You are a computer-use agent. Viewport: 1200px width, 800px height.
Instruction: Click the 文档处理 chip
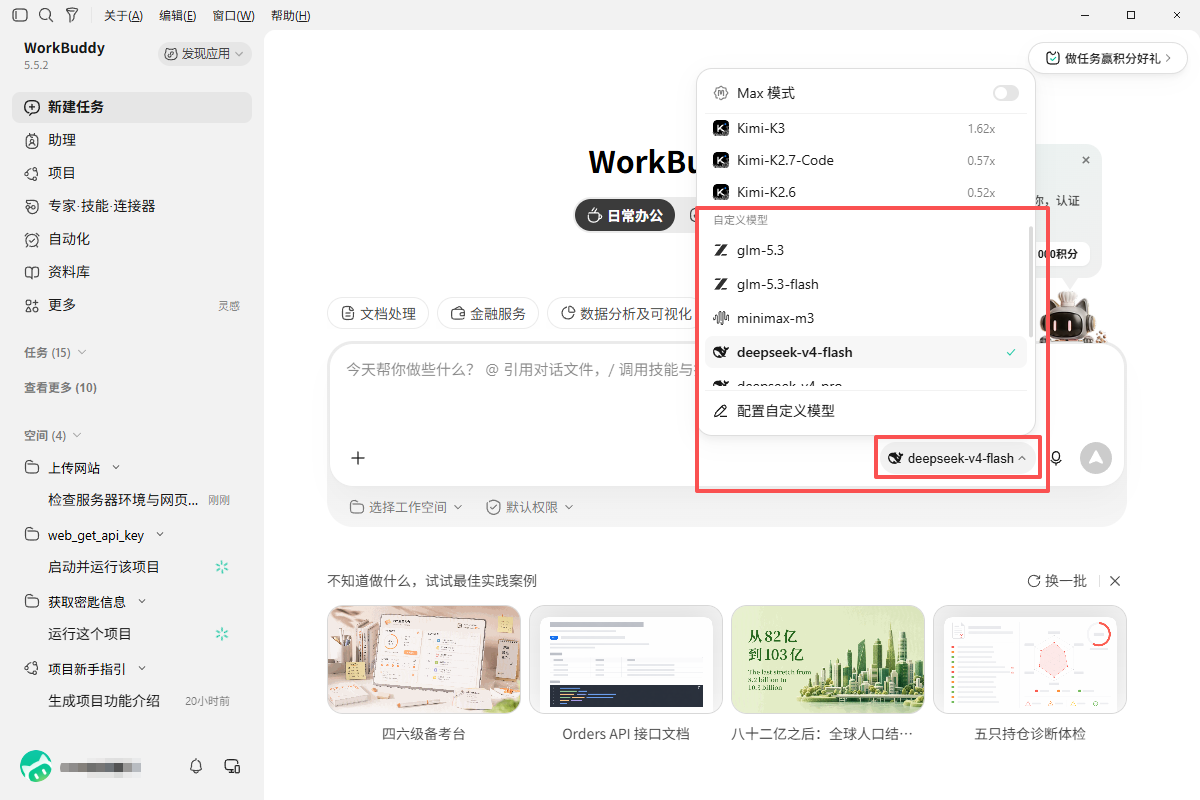tap(378, 313)
